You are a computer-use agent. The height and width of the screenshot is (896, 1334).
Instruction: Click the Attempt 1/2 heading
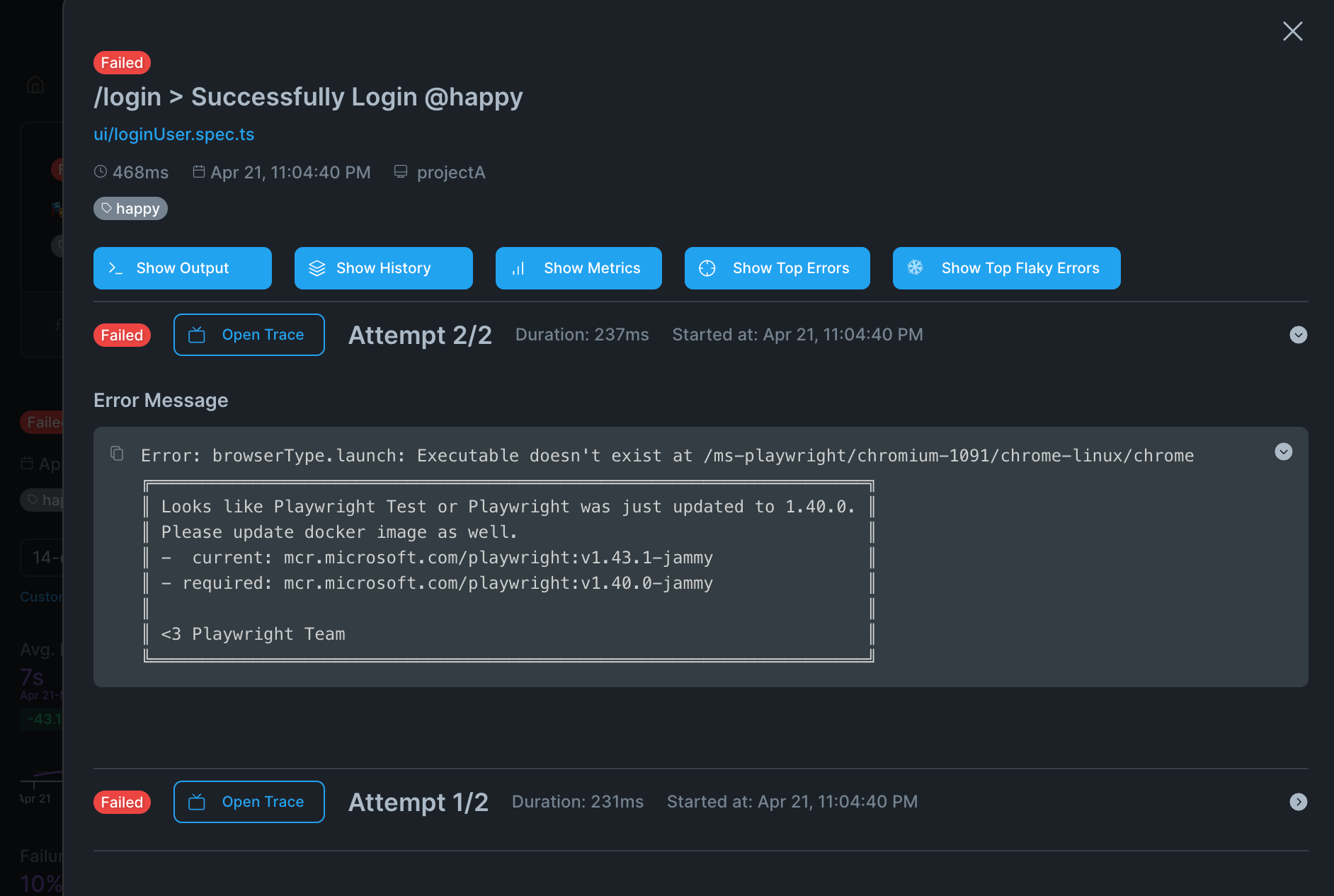(418, 803)
